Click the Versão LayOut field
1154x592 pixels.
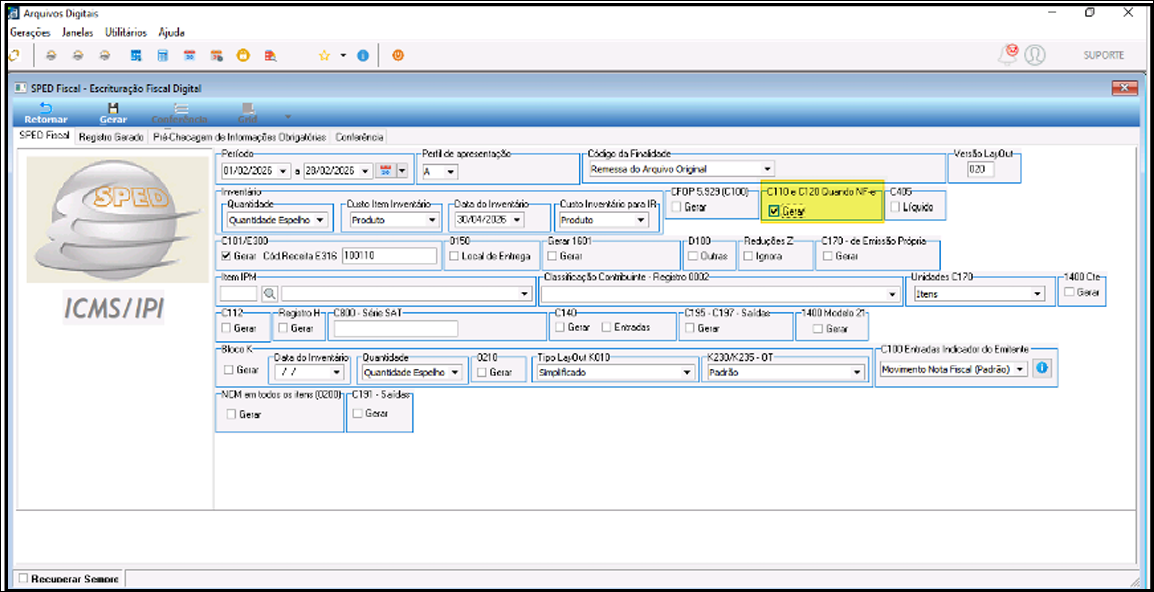[981, 169]
